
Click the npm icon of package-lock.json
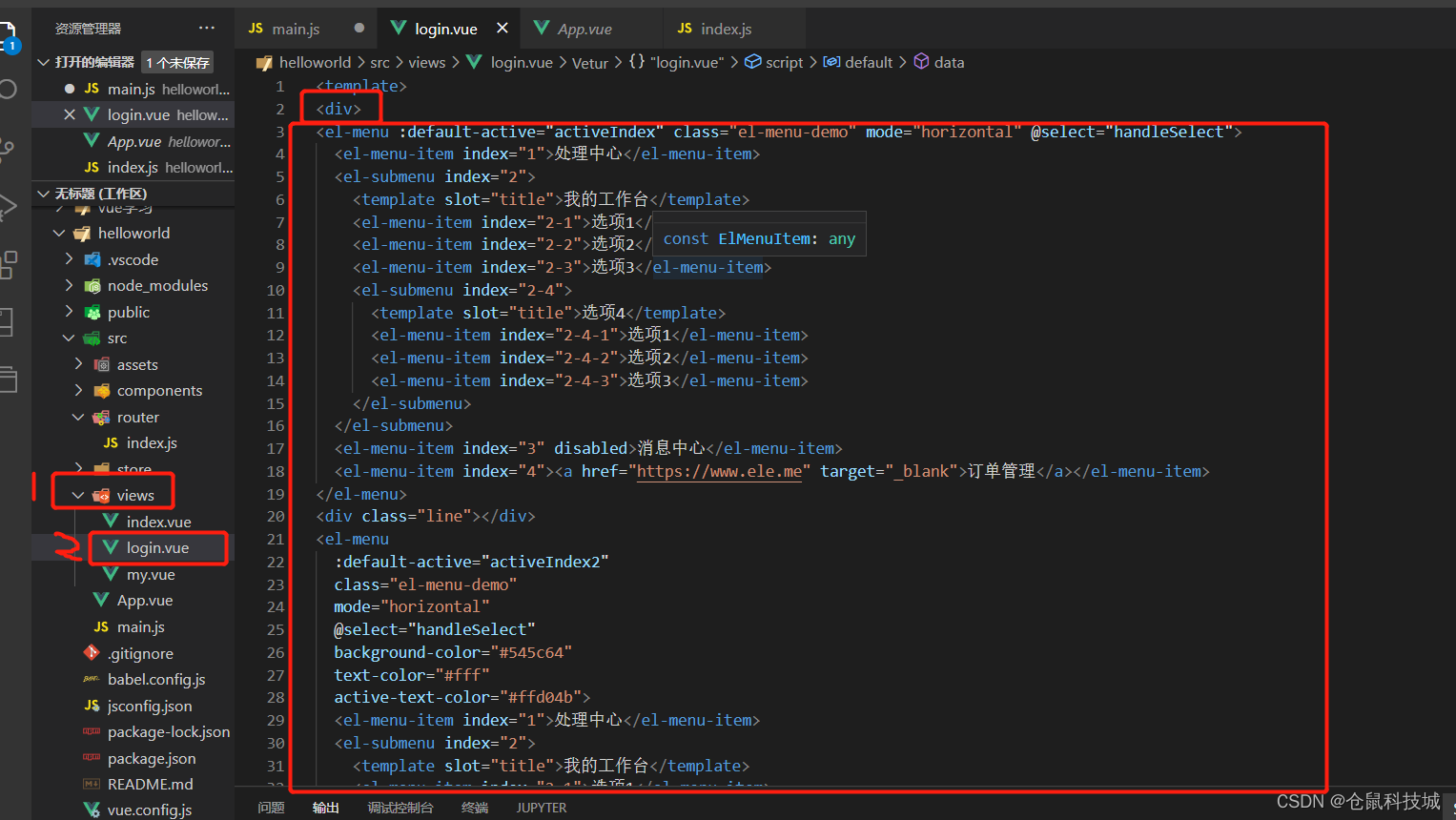92,731
